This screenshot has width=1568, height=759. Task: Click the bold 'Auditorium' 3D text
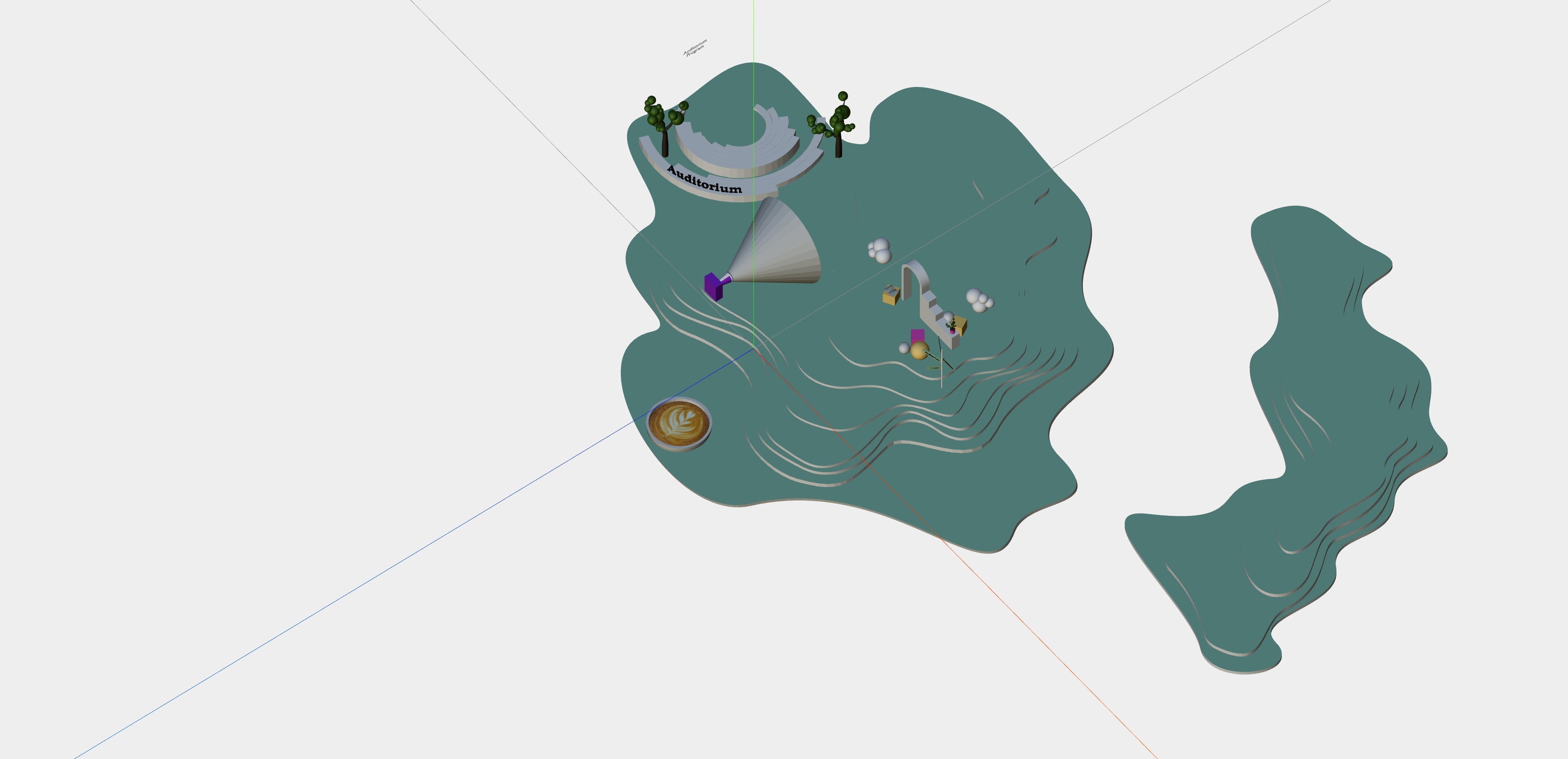pyautogui.click(x=705, y=180)
